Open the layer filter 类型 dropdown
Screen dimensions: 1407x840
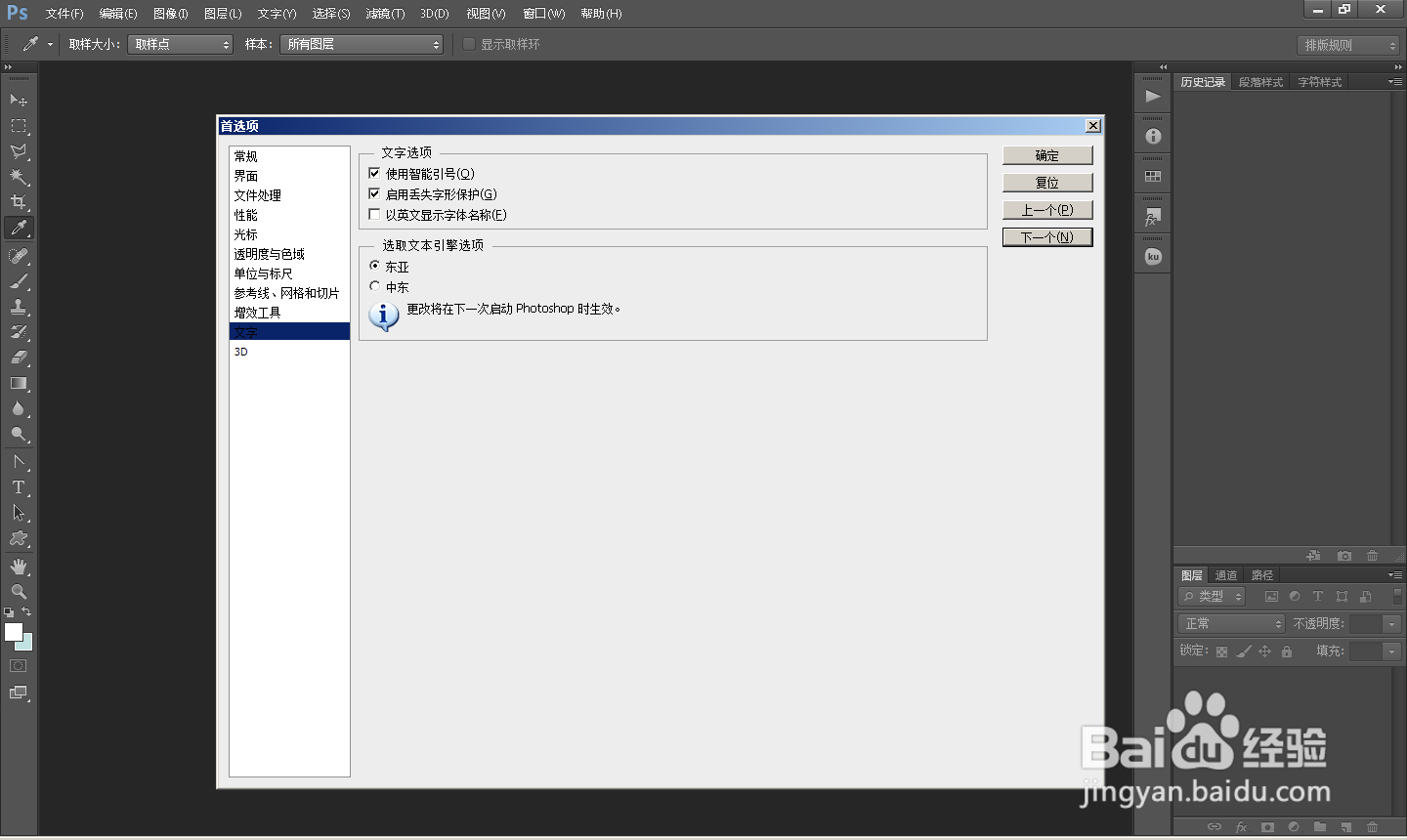1212,596
